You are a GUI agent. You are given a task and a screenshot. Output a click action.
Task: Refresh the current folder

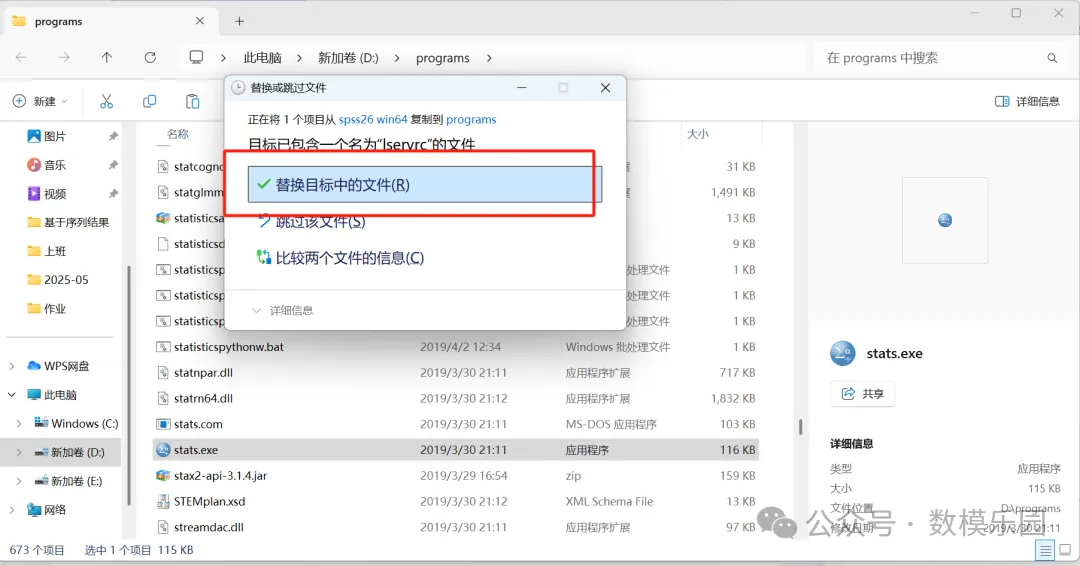point(150,58)
